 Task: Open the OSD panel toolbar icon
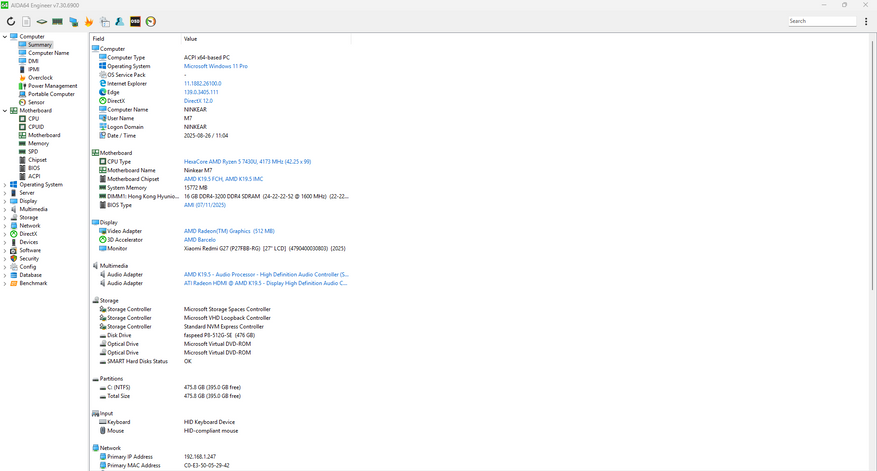coord(135,22)
